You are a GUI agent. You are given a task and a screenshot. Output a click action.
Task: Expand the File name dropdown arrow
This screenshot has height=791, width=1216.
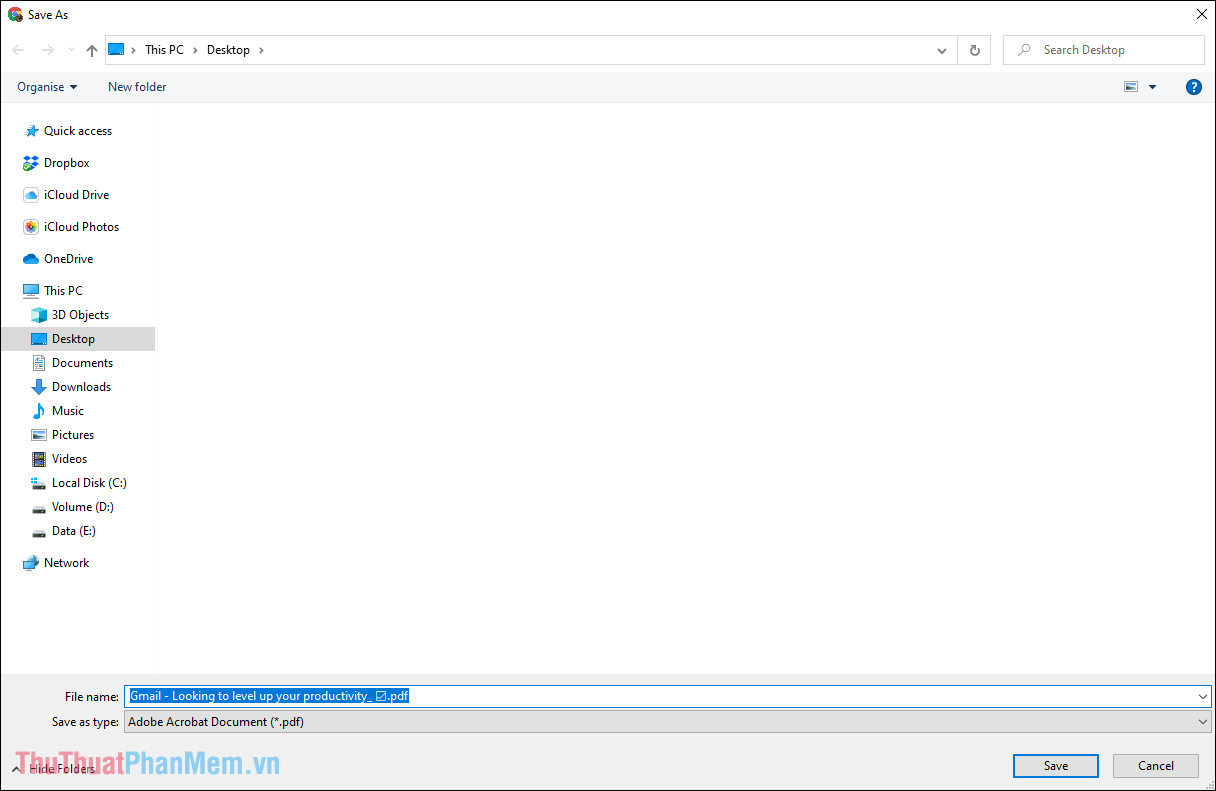[x=1201, y=696]
